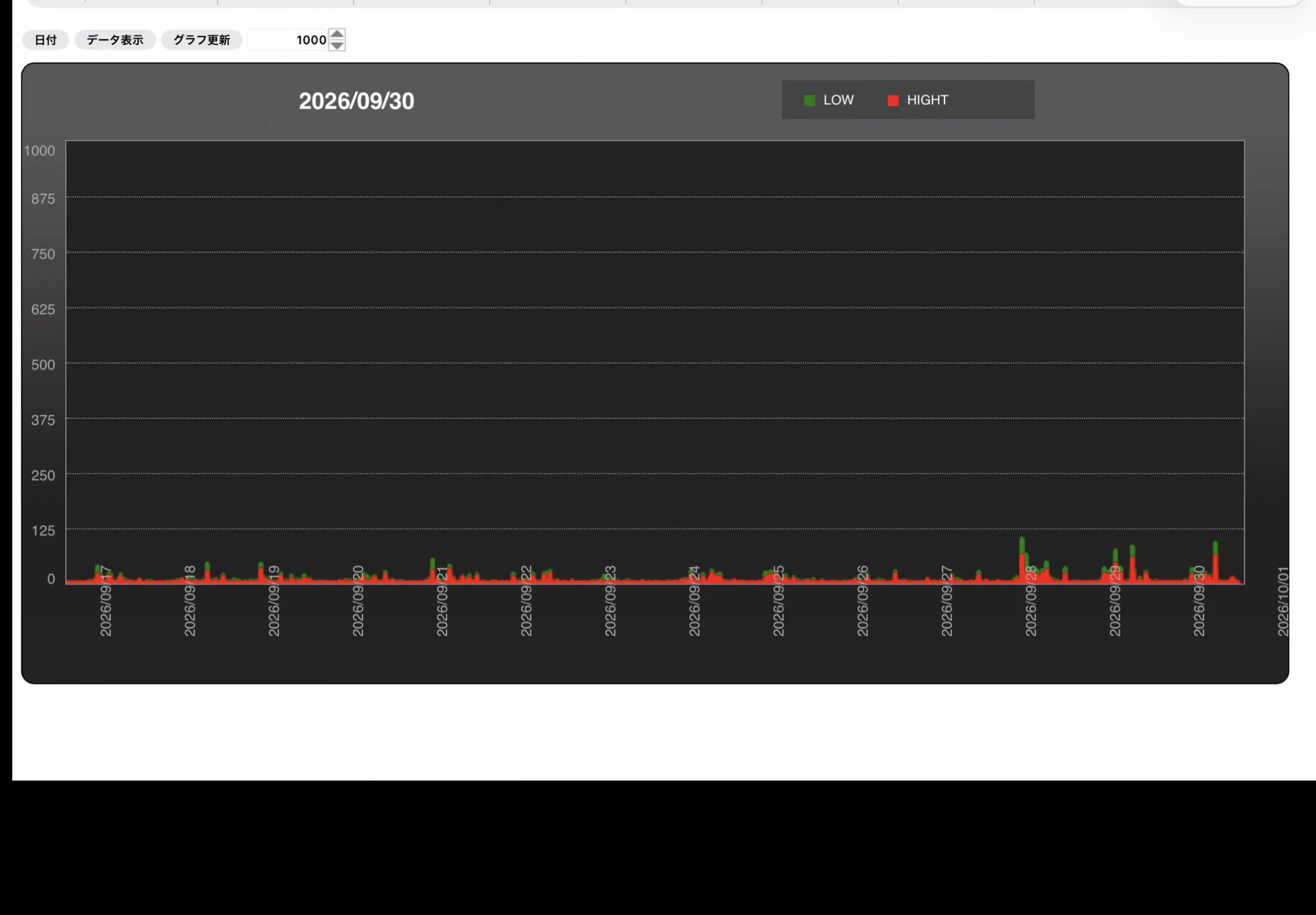Viewport: 1316px width, 915px height.
Task: Click the 125 y-axis label
Action: pyautogui.click(x=43, y=530)
